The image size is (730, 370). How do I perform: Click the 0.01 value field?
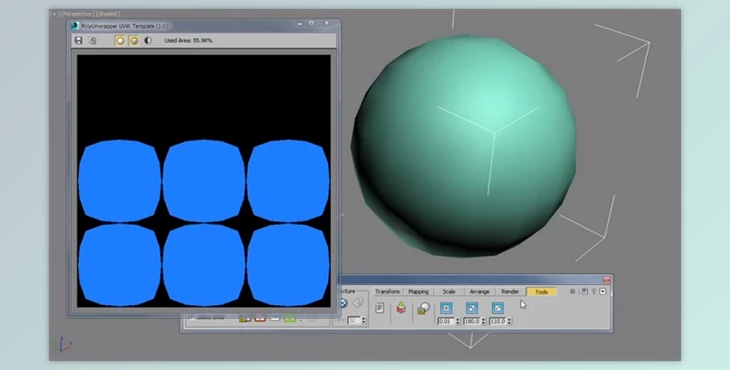[446, 321]
